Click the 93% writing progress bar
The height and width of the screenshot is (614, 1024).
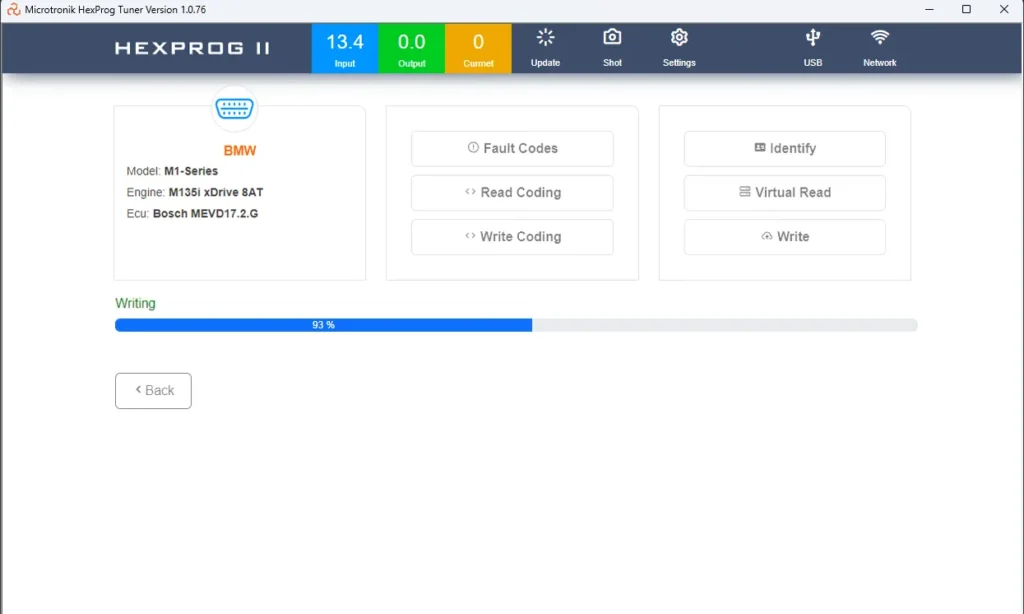pyautogui.click(x=516, y=324)
